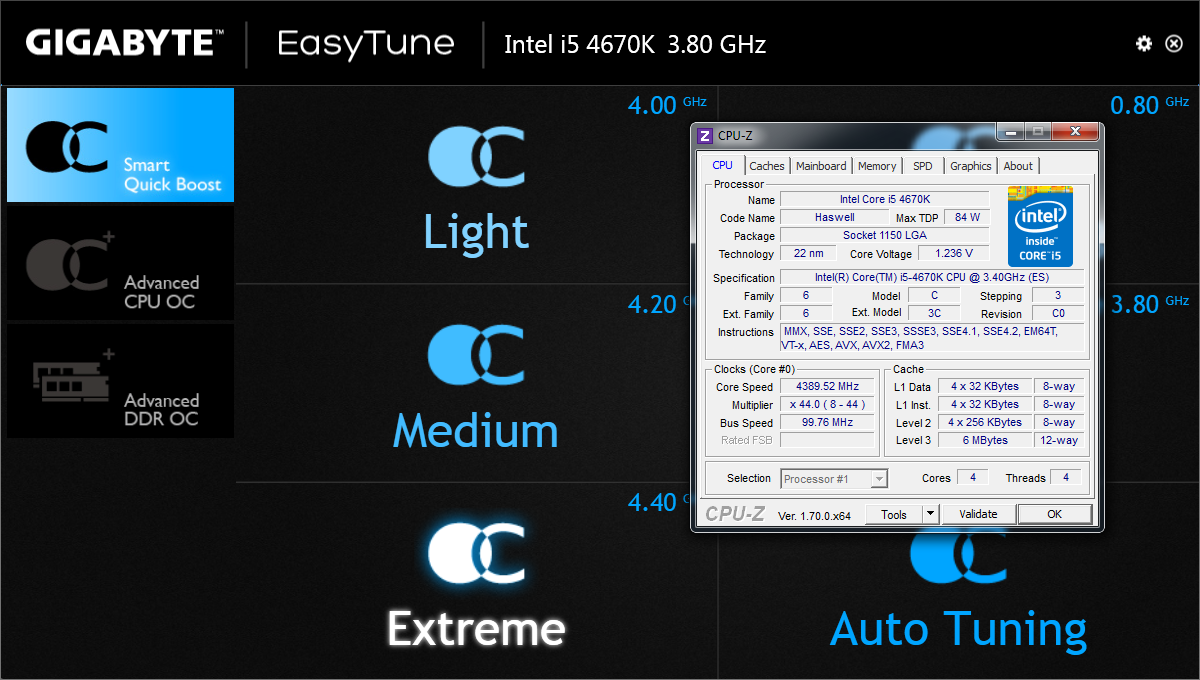Viewport: 1200px width, 680px height.
Task: Click the Revision value C0
Action: pyautogui.click(x=1058, y=313)
